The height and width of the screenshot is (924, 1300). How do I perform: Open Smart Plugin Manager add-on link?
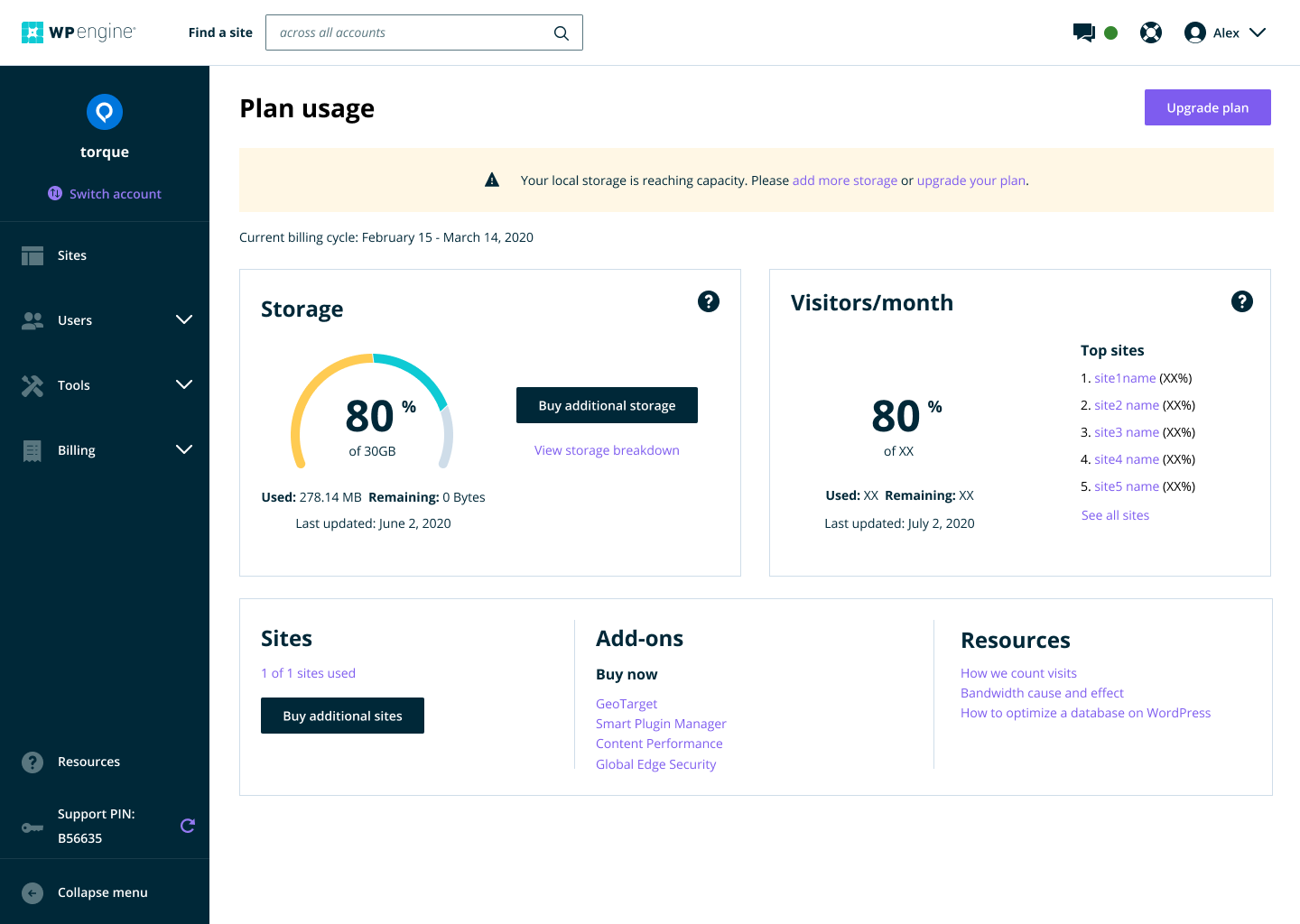point(661,724)
